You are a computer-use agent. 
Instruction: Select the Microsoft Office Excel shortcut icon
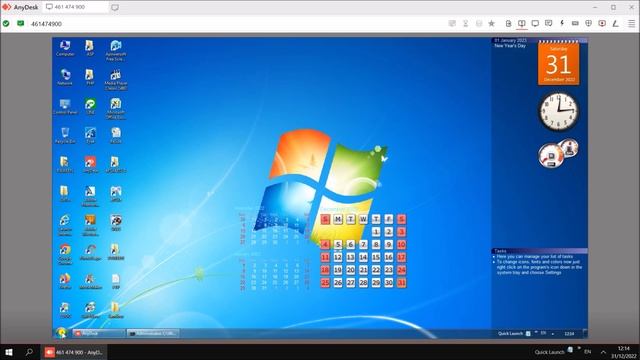coord(116,109)
